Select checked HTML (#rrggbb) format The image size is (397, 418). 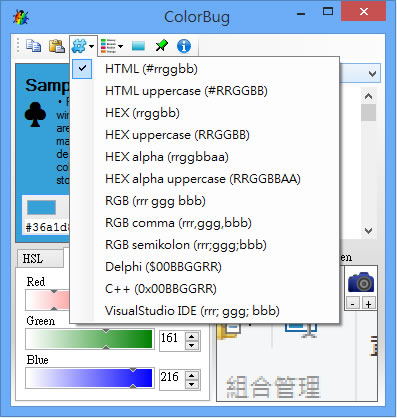coord(206,69)
